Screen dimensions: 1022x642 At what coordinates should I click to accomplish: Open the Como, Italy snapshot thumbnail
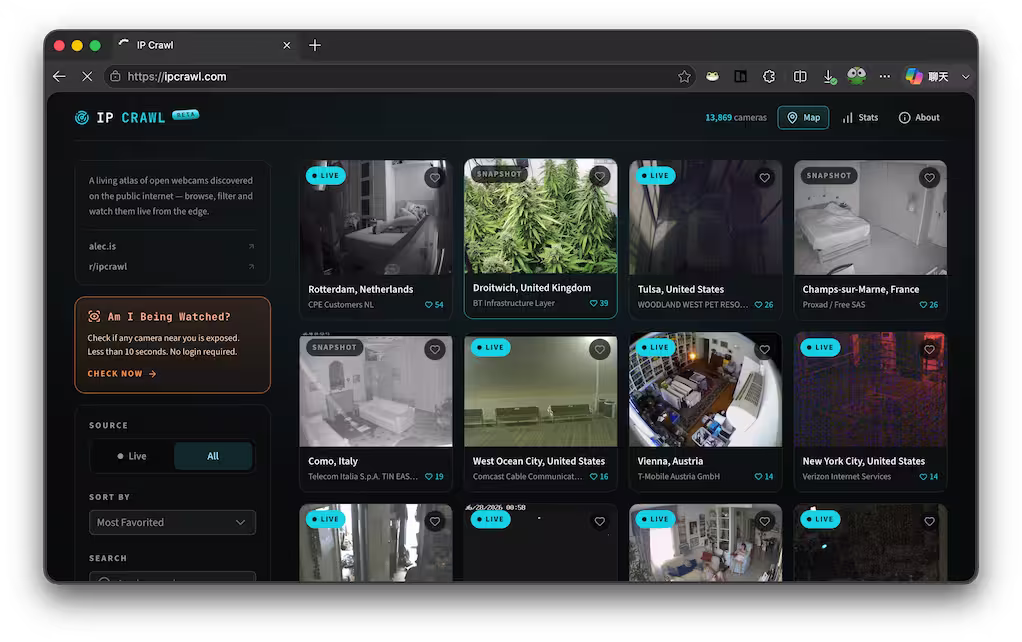pos(375,390)
